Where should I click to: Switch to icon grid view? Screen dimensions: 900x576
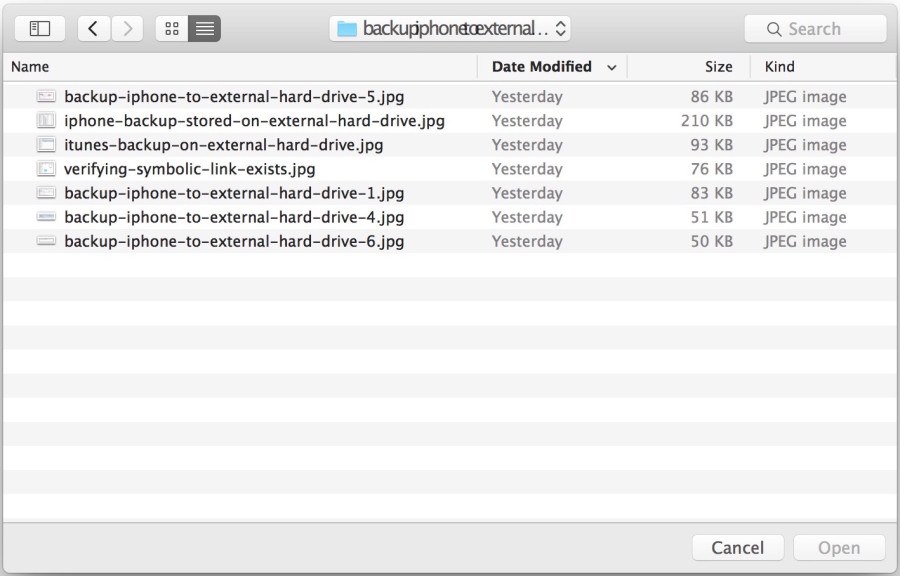point(172,28)
